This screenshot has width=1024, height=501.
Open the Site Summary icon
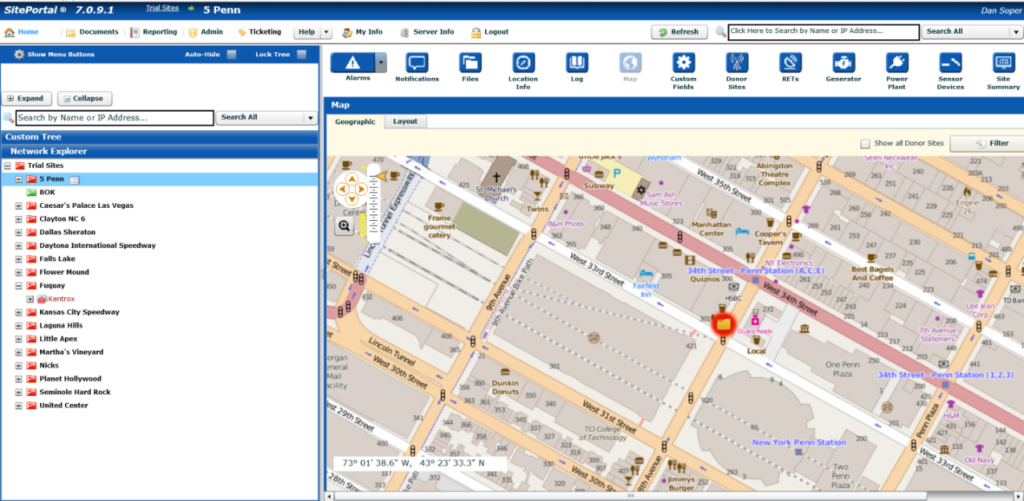(x=1003, y=63)
